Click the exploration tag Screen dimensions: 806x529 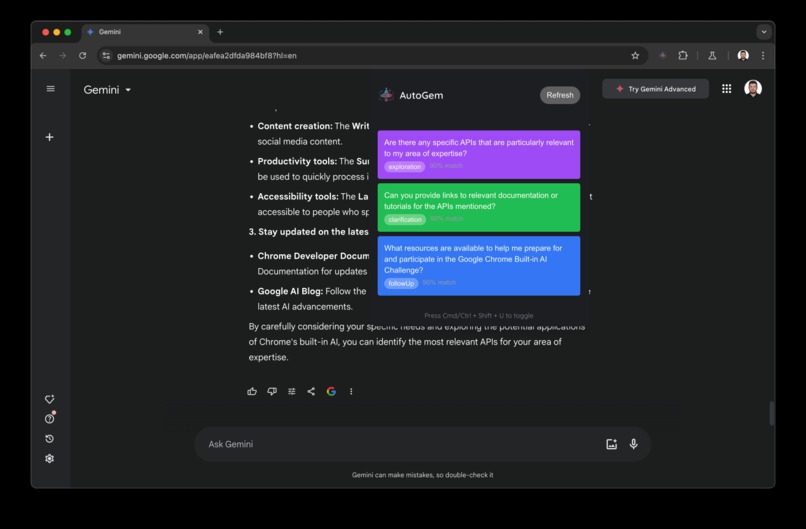pos(405,167)
